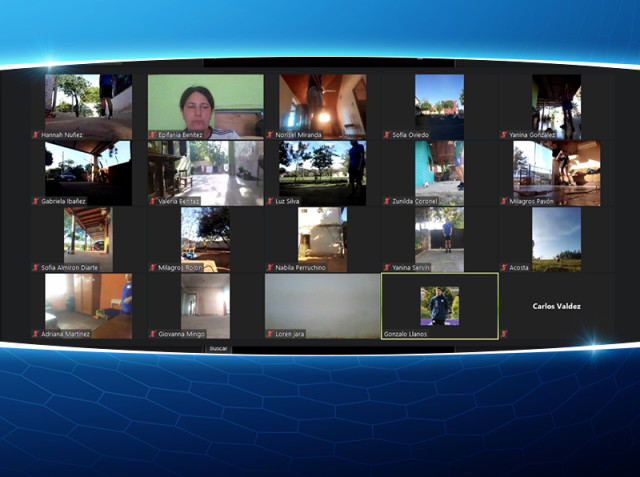The width and height of the screenshot is (640, 477).
Task: Click the Buscar search field
Action: pyautogui.click(x=219, y=349)
